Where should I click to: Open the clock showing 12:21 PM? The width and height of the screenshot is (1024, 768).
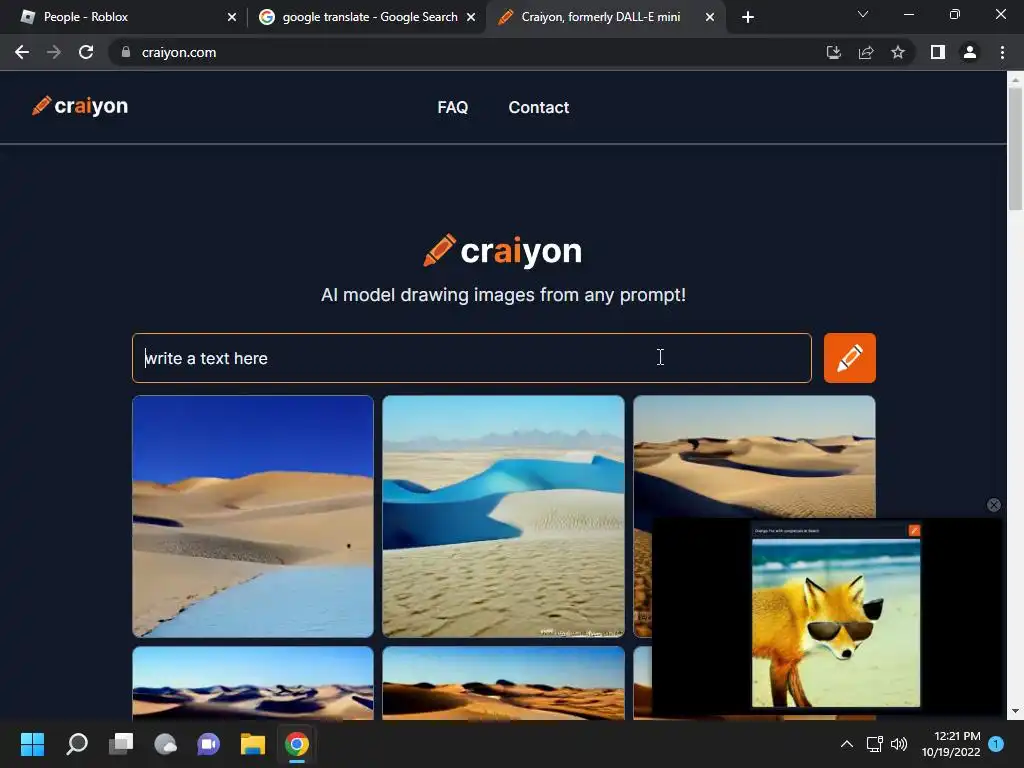point(951,744)
